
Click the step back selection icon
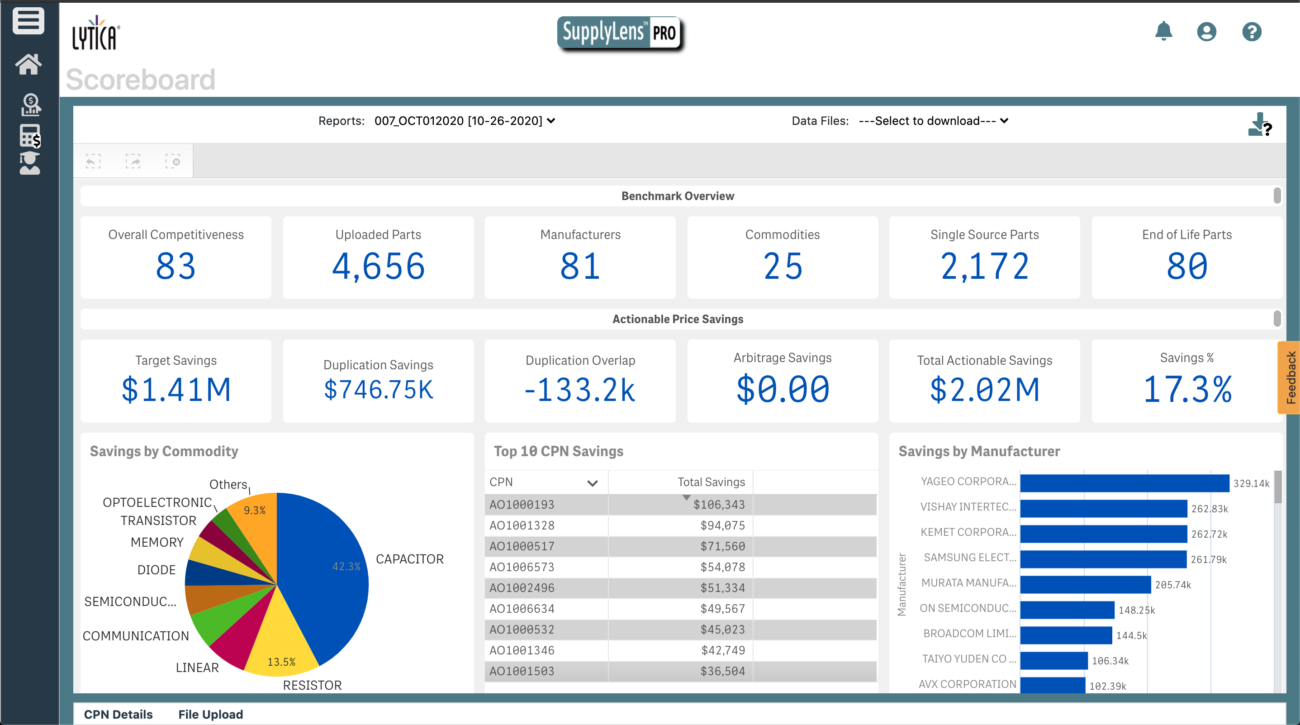coord(93,161)
